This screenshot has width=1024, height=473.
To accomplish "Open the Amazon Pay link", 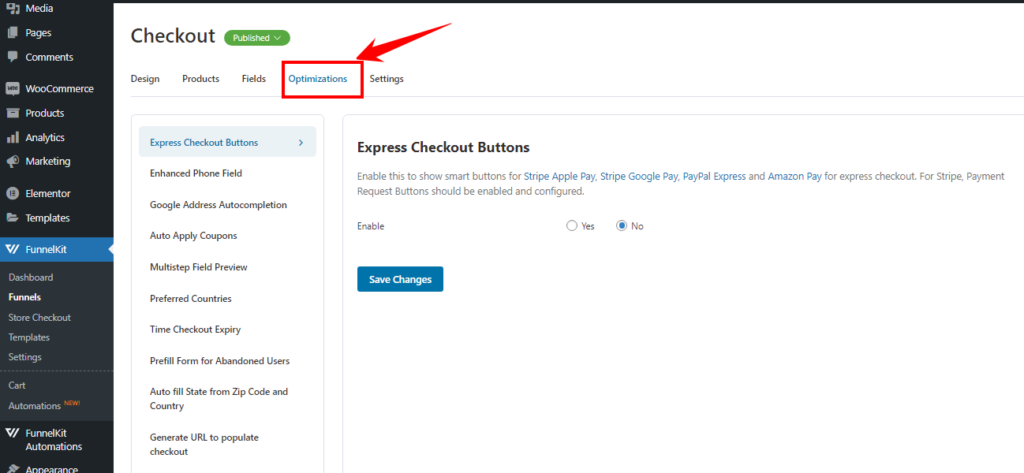I will pyautogui.click(x=795, y=176).
